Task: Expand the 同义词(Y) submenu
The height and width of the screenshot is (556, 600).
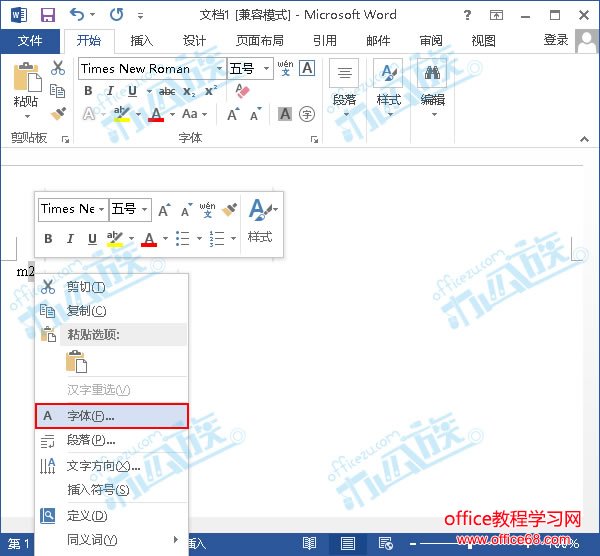Action: click(x=111, y=540)
